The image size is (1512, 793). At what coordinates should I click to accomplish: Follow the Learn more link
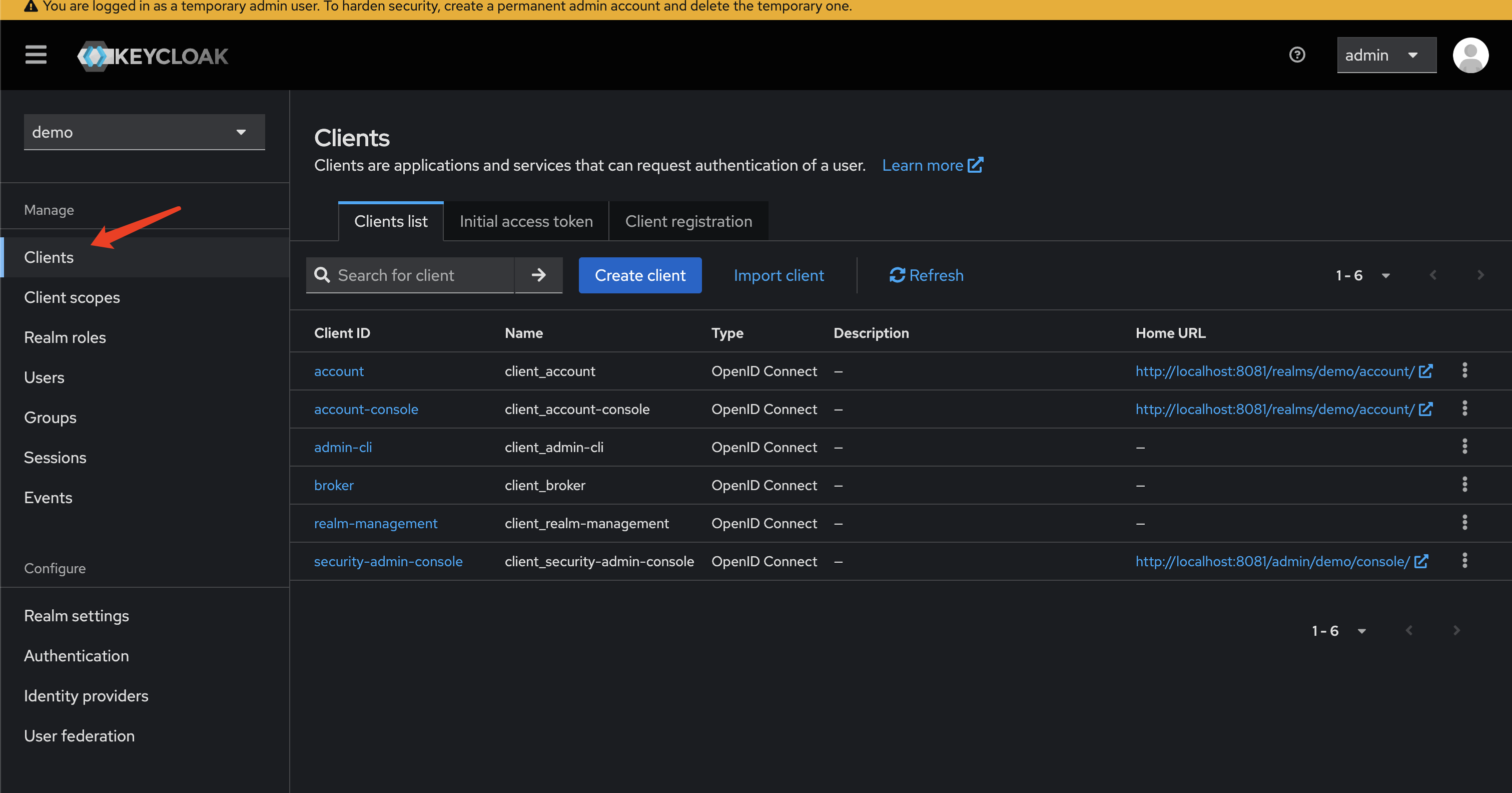coord(932,166)
